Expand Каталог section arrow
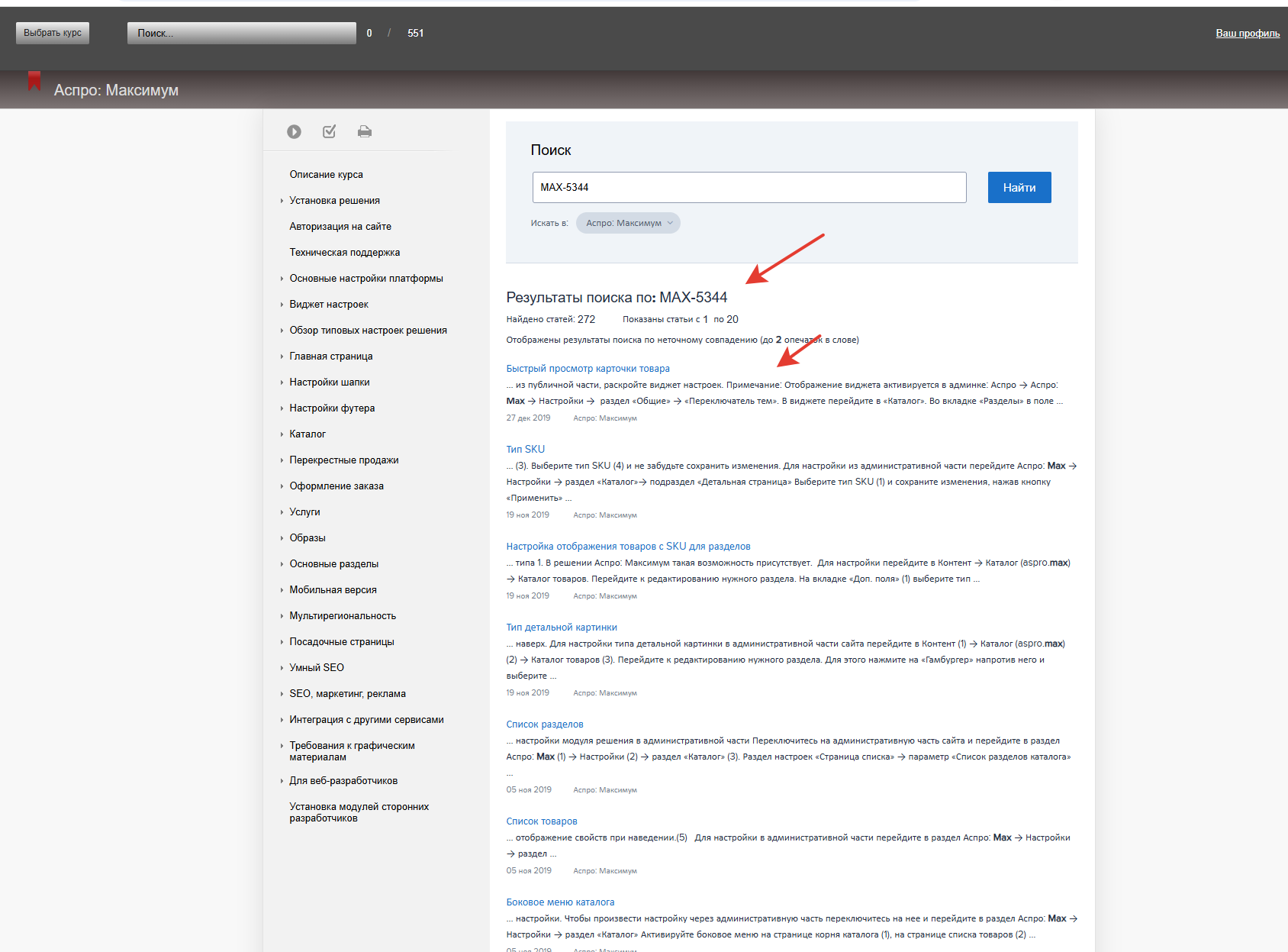This screenshot has height=952, width=1288. click(x=282, y=434)
